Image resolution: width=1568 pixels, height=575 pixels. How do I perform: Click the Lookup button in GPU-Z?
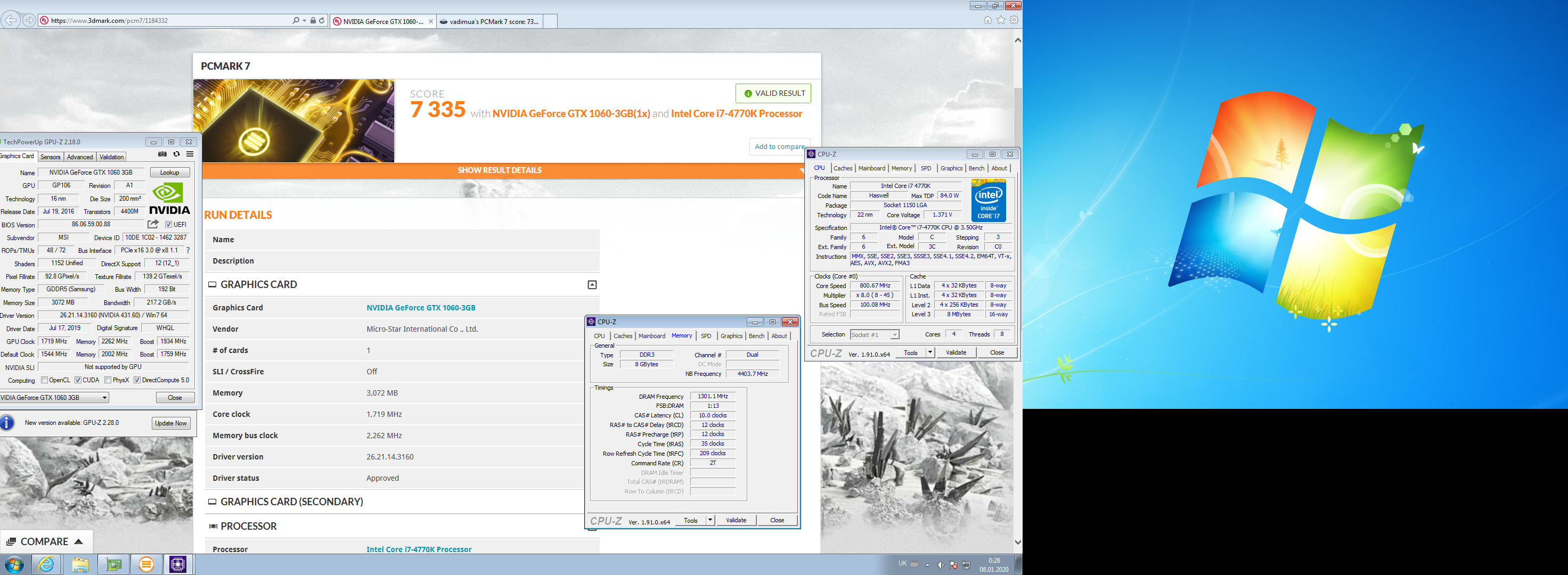point(170,173)
